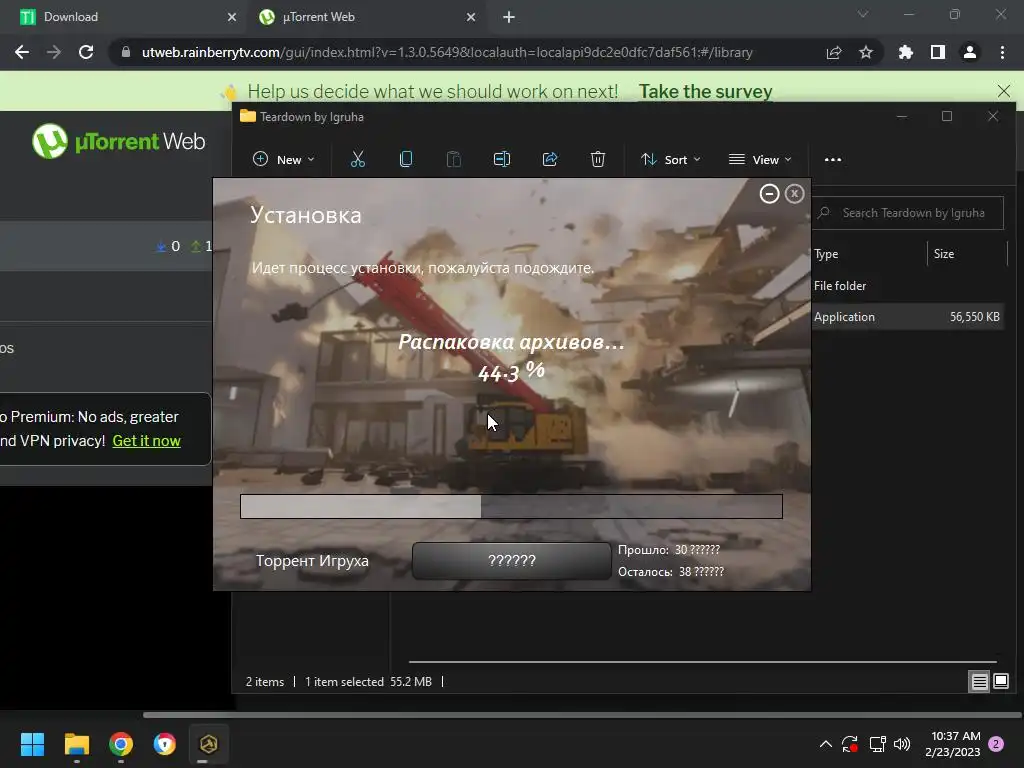Image resolution: width=1024 pixels, height=768 pixels.
Task: Dismiss the survey banner with its X
Action: (x=1004, y=91)
